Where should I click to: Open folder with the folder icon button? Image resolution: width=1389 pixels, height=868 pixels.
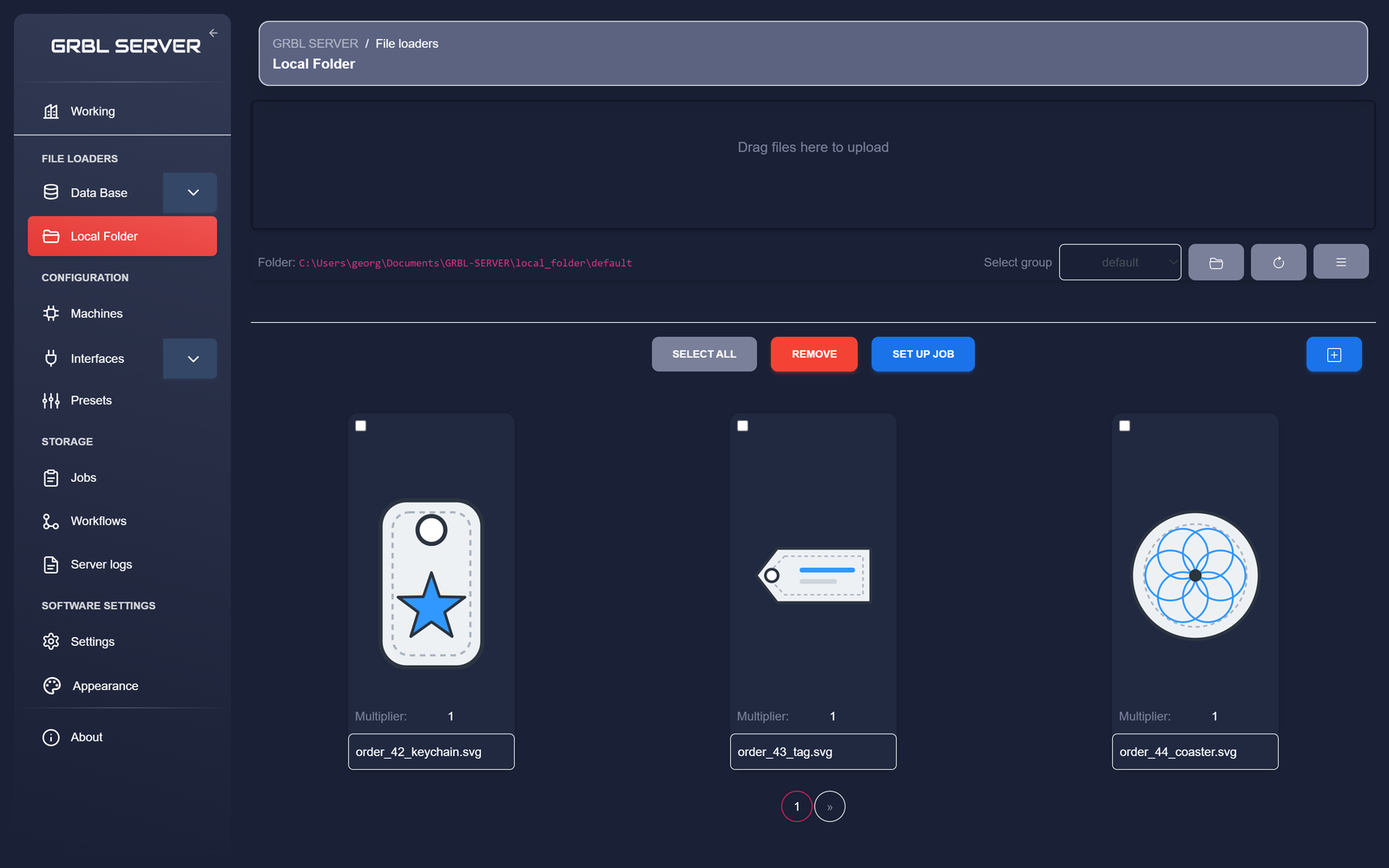point(1216,262)
